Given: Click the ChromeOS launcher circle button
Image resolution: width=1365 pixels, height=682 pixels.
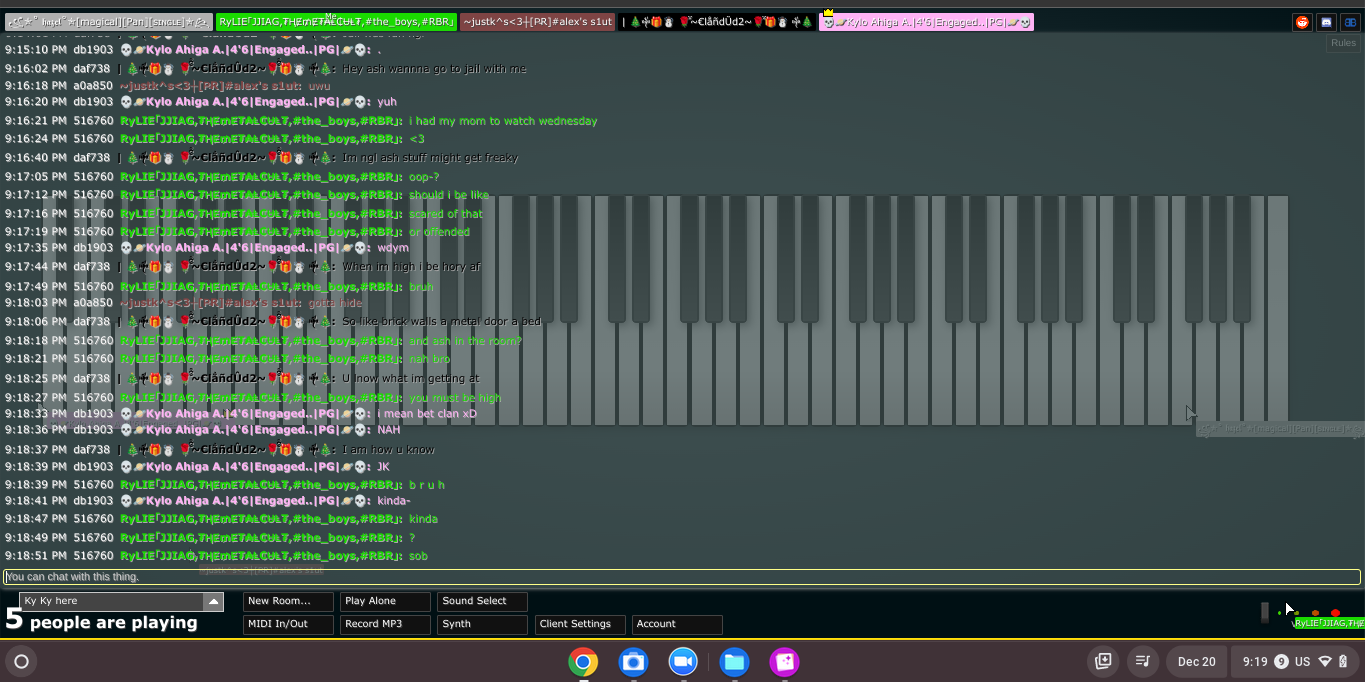Looking at the screenshot, I should [x=21, y=662].
